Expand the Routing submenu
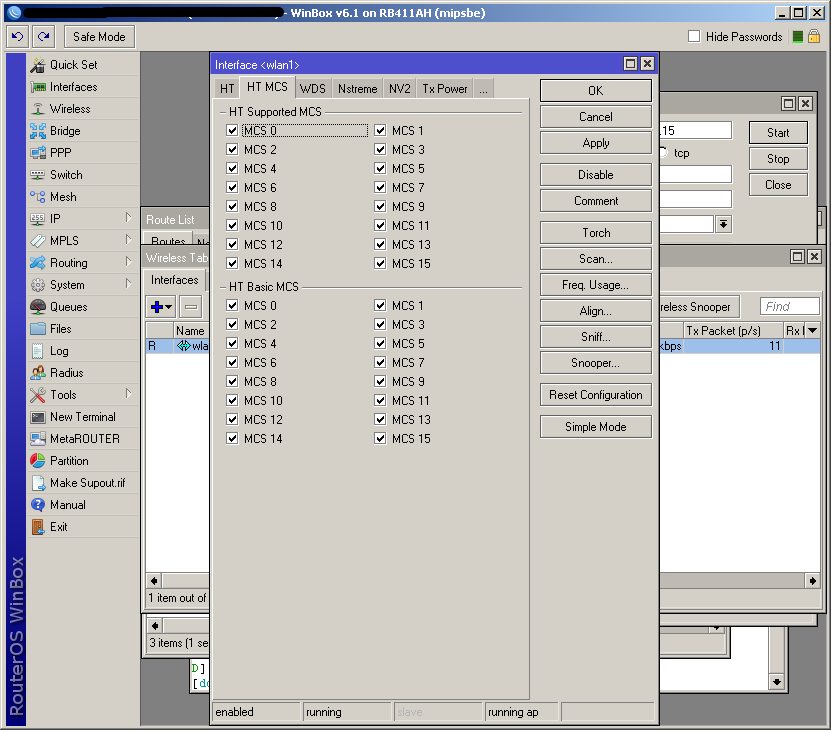The width and height of the screenshot is (831, 730). point(128,262)
